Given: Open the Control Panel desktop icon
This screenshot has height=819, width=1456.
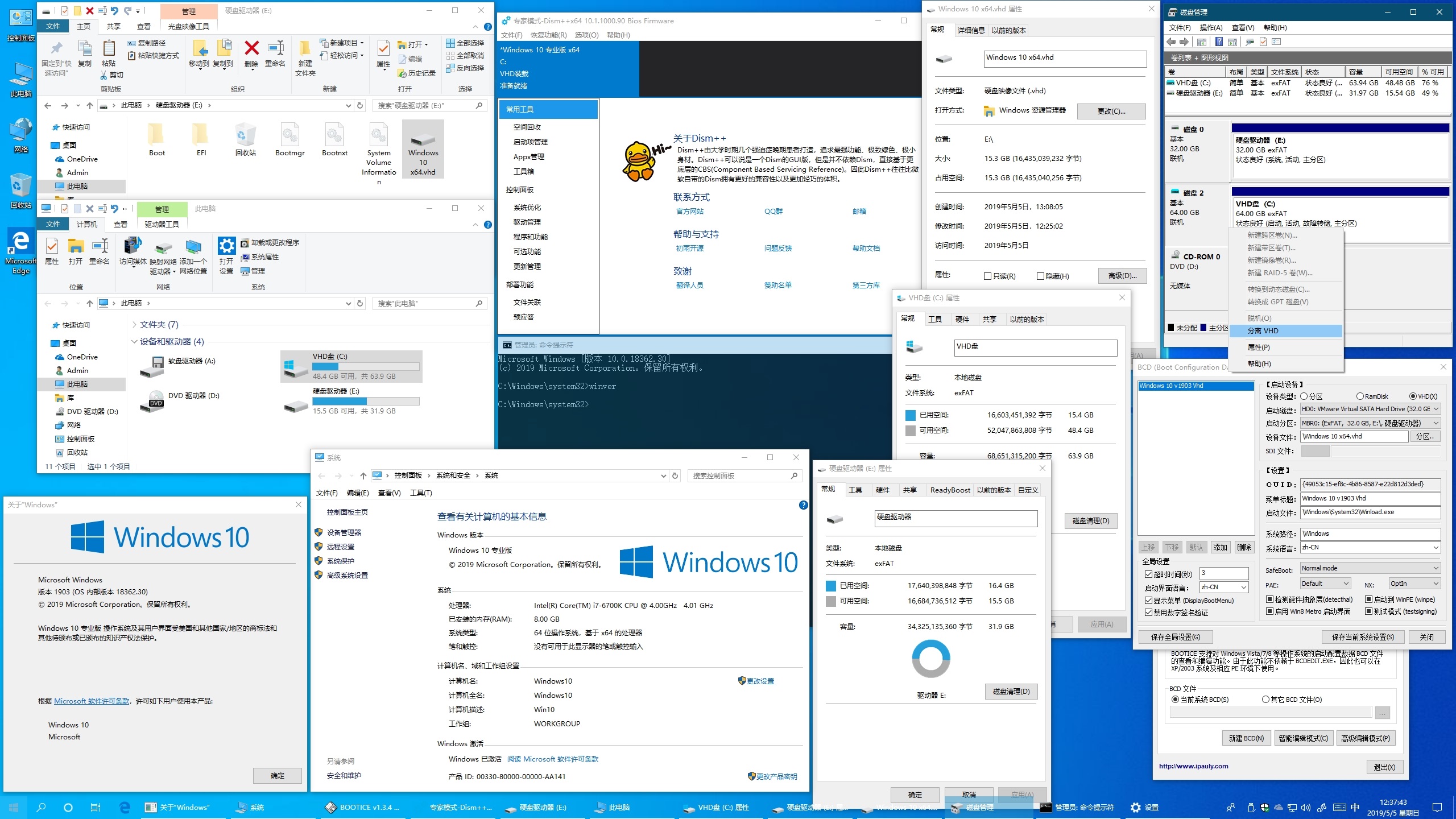Looking at the screenshot, I should pos(21,24).
